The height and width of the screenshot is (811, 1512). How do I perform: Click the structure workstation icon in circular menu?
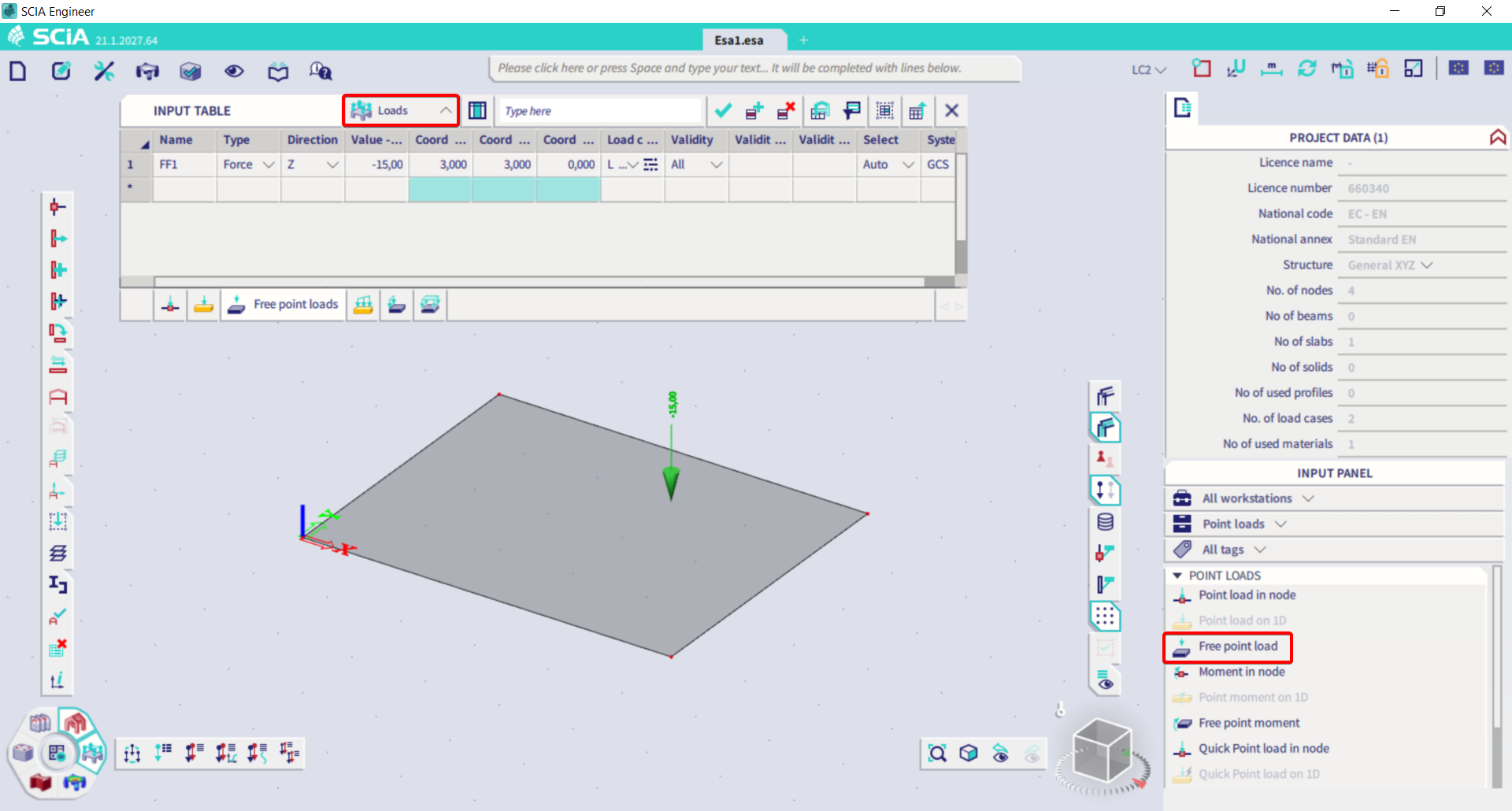[76, 722]
